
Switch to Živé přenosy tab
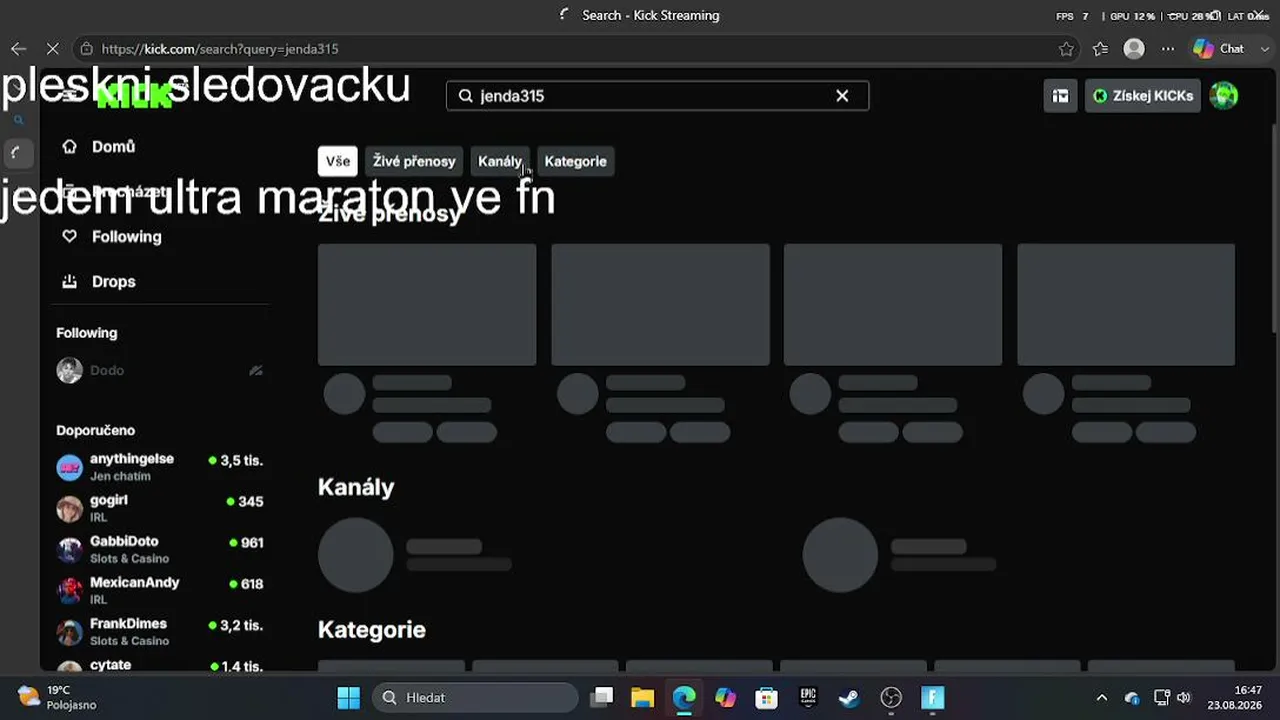[x=414, y=161]
